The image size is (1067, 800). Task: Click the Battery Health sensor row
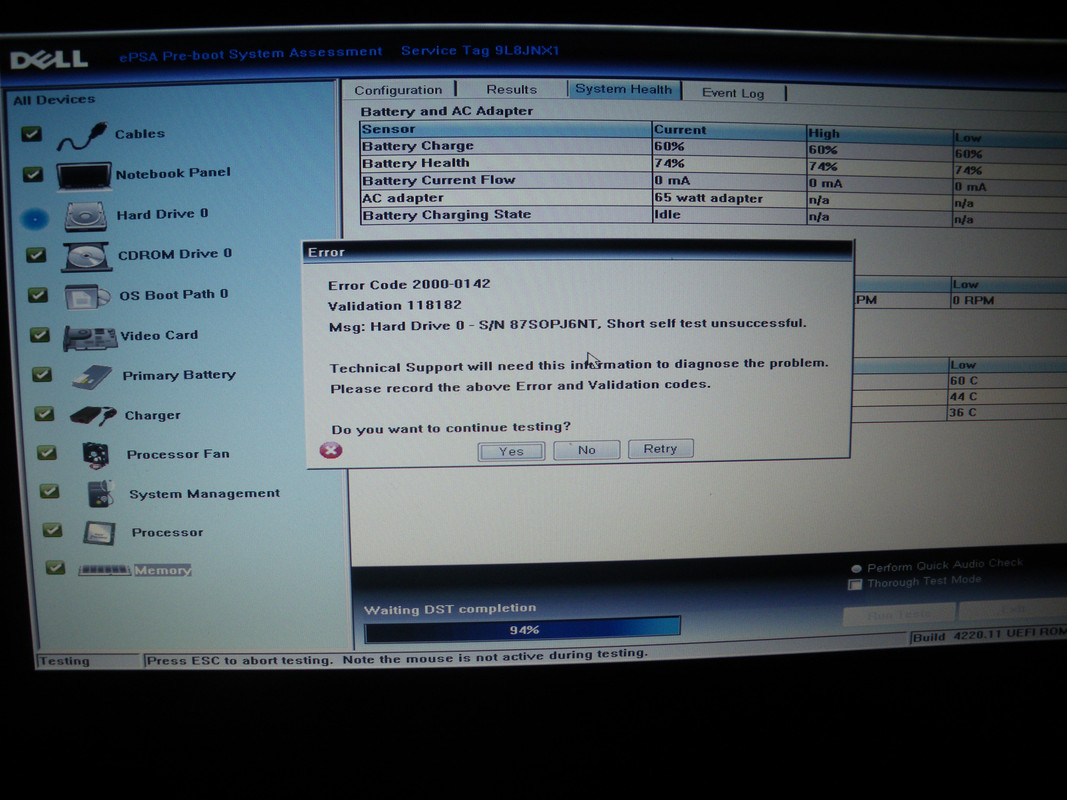[x=715, y=165]
